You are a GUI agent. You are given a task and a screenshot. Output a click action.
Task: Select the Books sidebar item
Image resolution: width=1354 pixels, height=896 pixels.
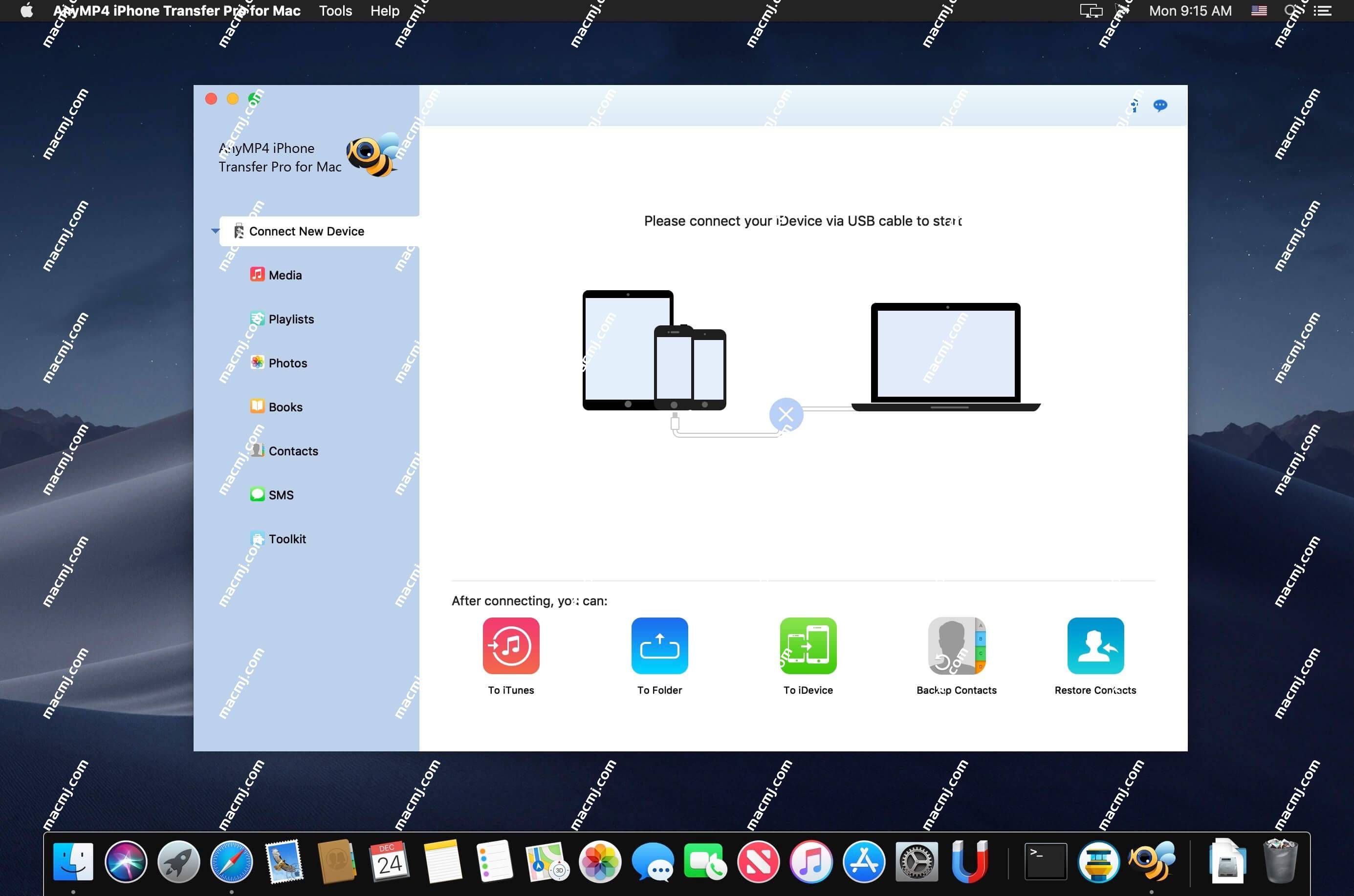click(285, 407)
